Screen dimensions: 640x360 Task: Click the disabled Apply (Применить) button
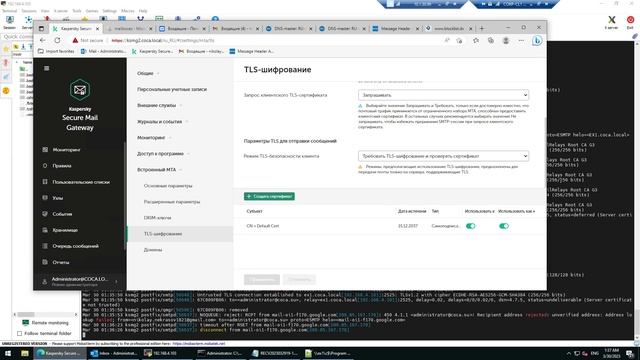pos(262,280)
